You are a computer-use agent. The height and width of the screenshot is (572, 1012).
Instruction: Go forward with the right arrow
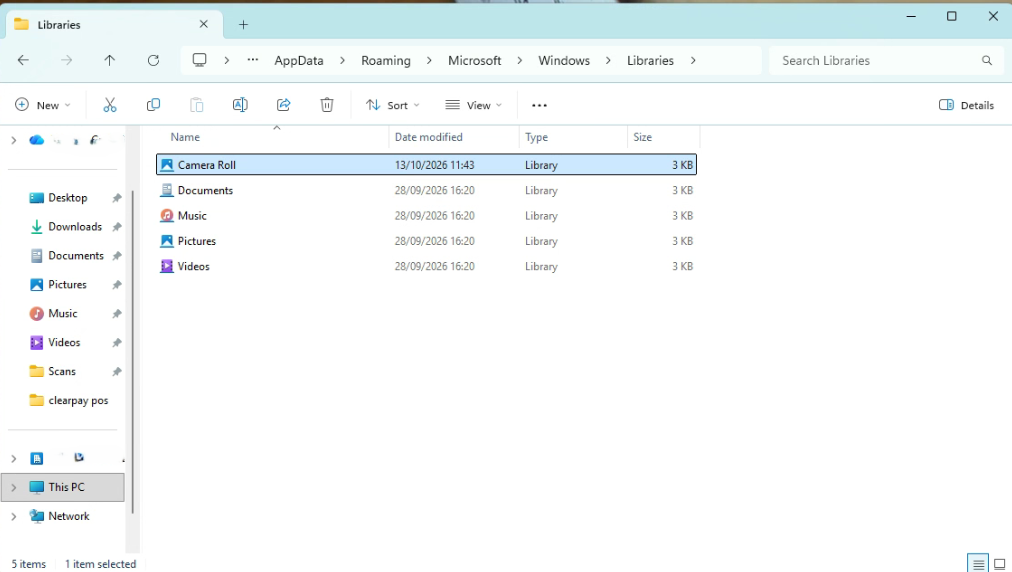coord(66,60)
